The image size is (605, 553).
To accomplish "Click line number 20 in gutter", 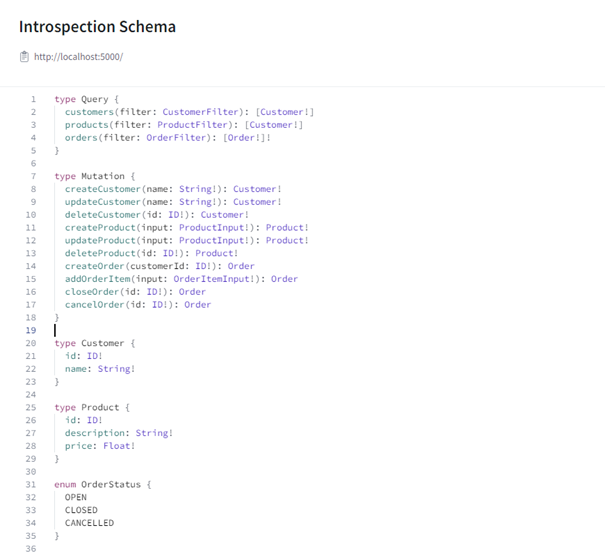I will pos(31,343).
